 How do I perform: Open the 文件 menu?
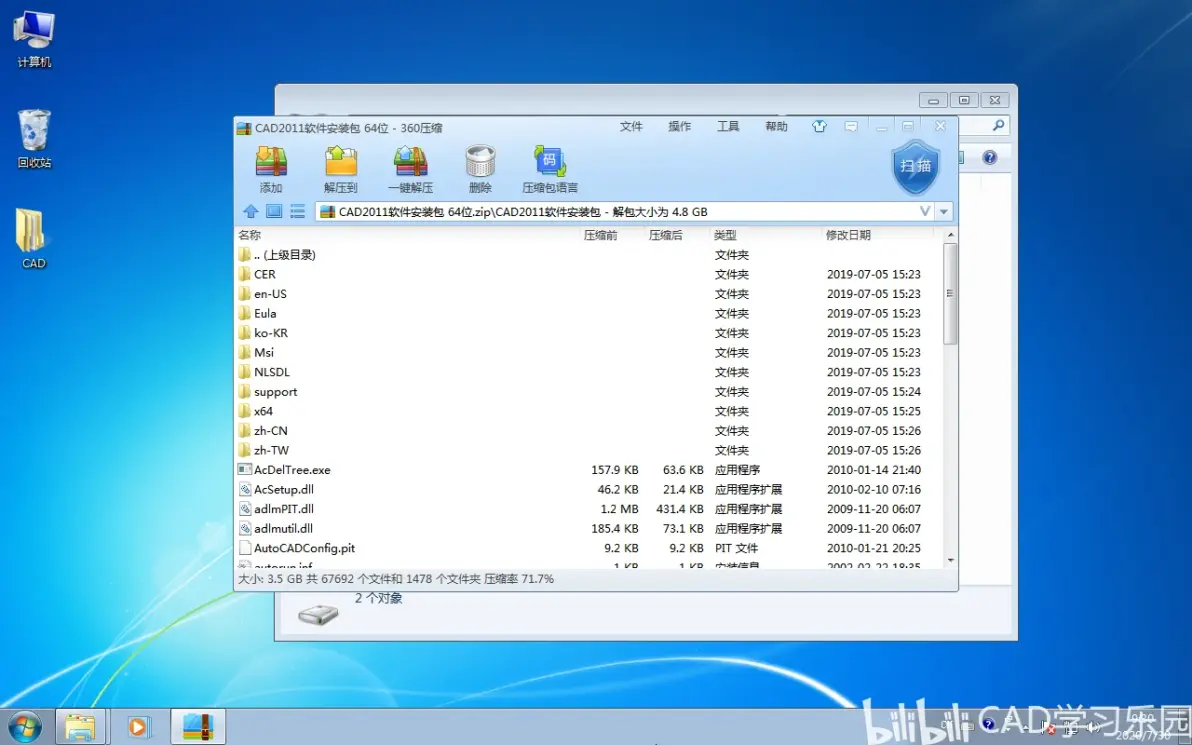(x=631, y=126)
